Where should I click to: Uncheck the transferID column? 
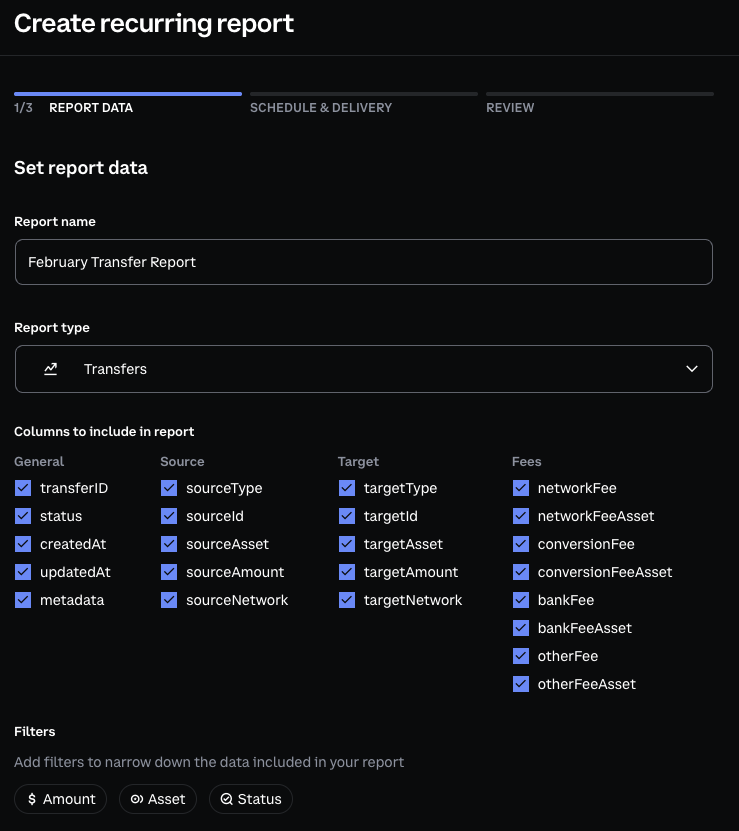pos(23,488)
